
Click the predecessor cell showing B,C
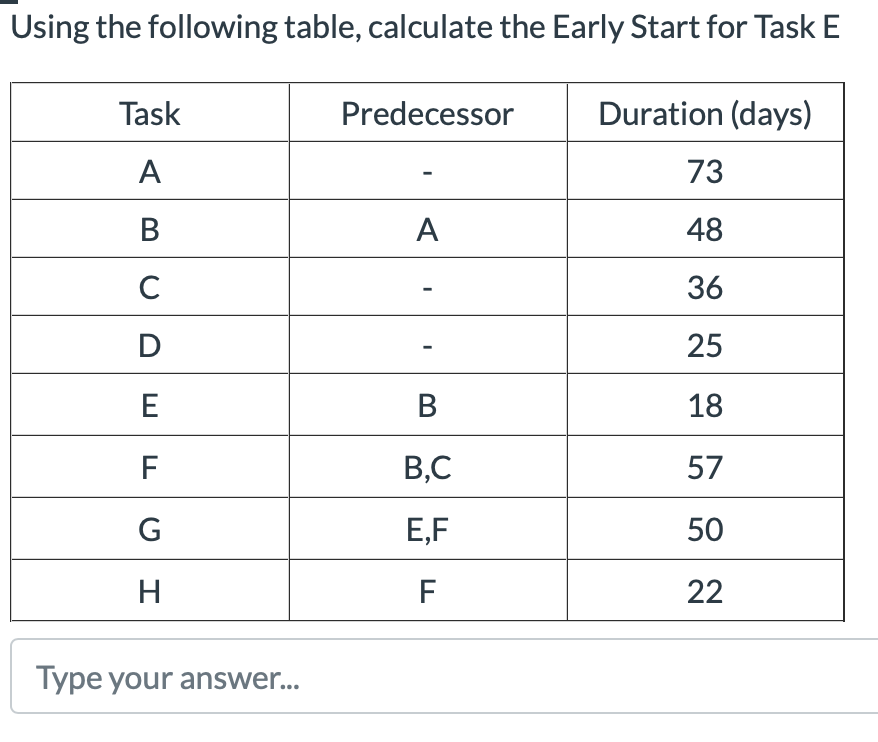(427, 467)
